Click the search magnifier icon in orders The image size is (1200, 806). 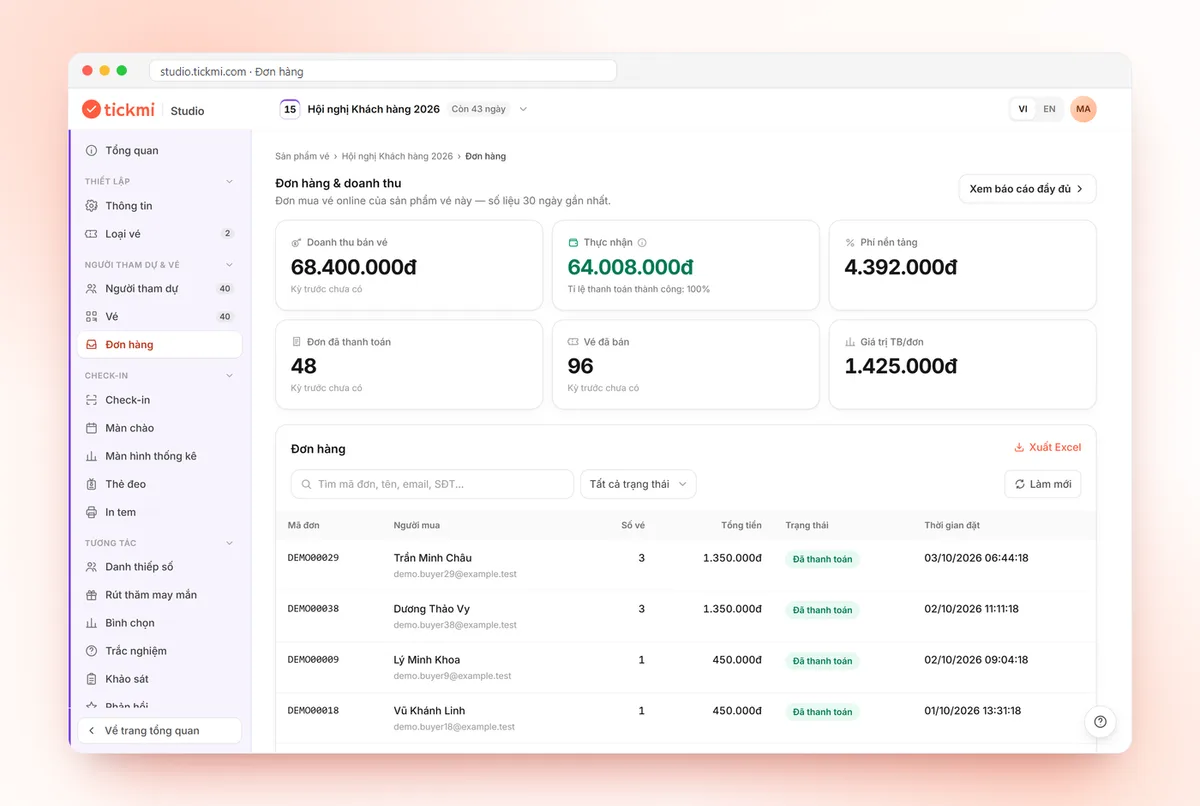coord(305,484)
